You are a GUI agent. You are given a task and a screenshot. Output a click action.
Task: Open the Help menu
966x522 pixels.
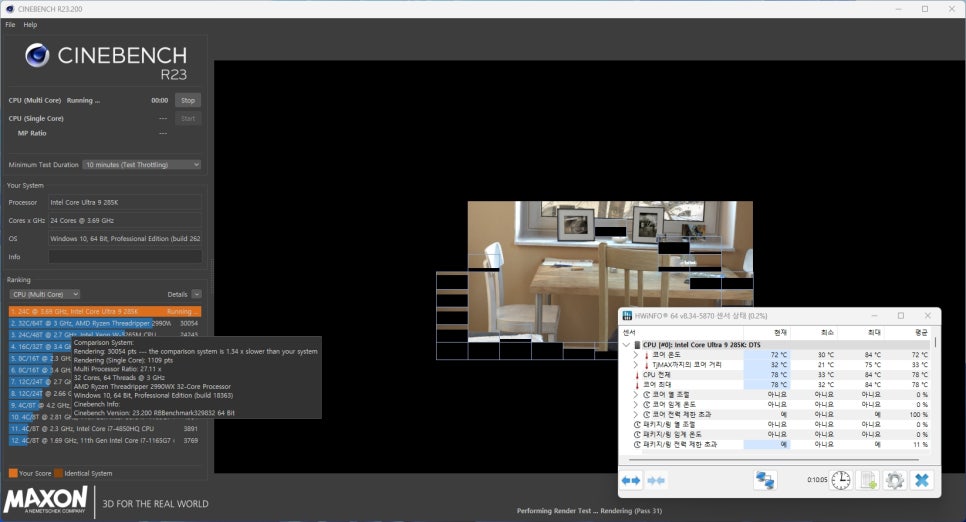point(30,24)
